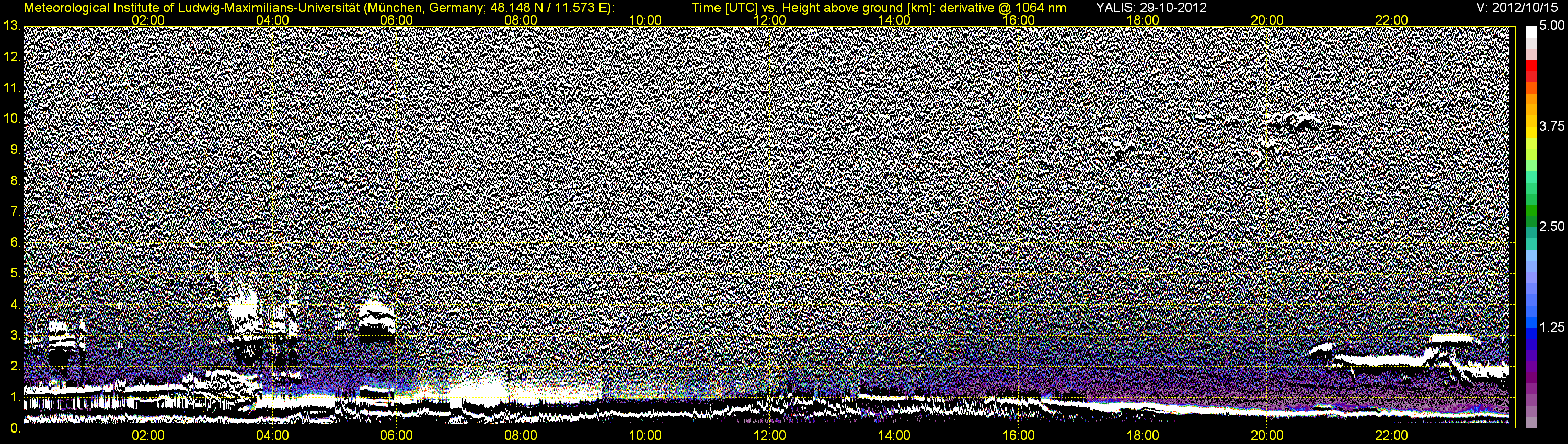The height and width of the screenshot is (444, 1568).
Task: Click the 04:00 label on the top time axis
Action: (x=272, y=20)
